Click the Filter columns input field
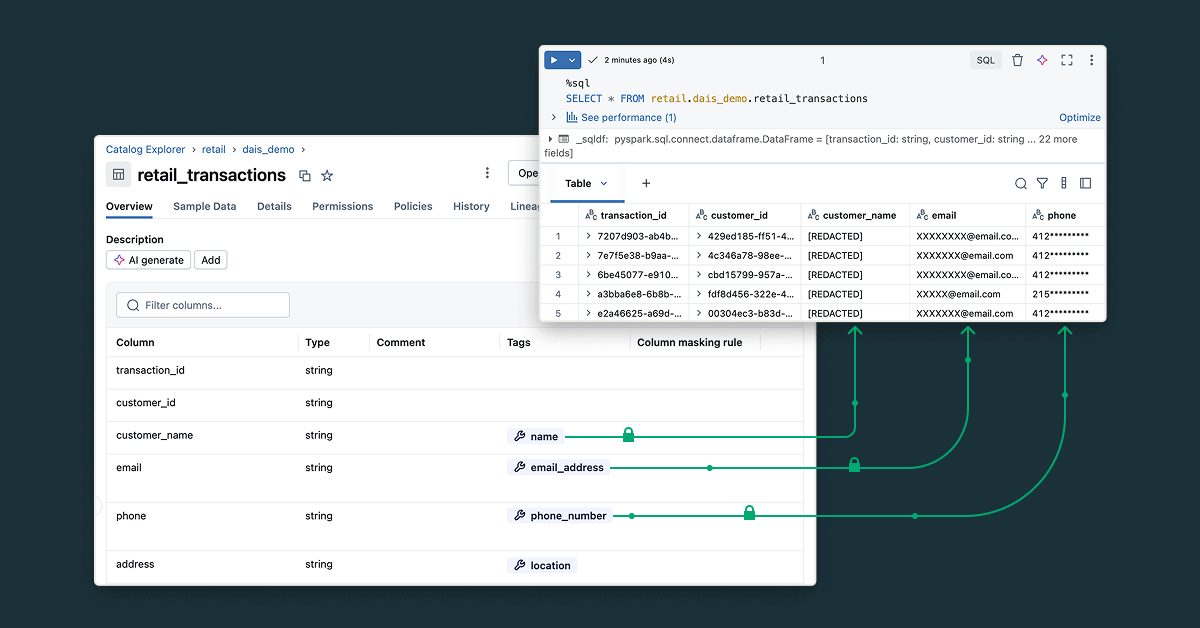Image resolution: width=1200 pixels, height=628 pixels. point(202,305)
